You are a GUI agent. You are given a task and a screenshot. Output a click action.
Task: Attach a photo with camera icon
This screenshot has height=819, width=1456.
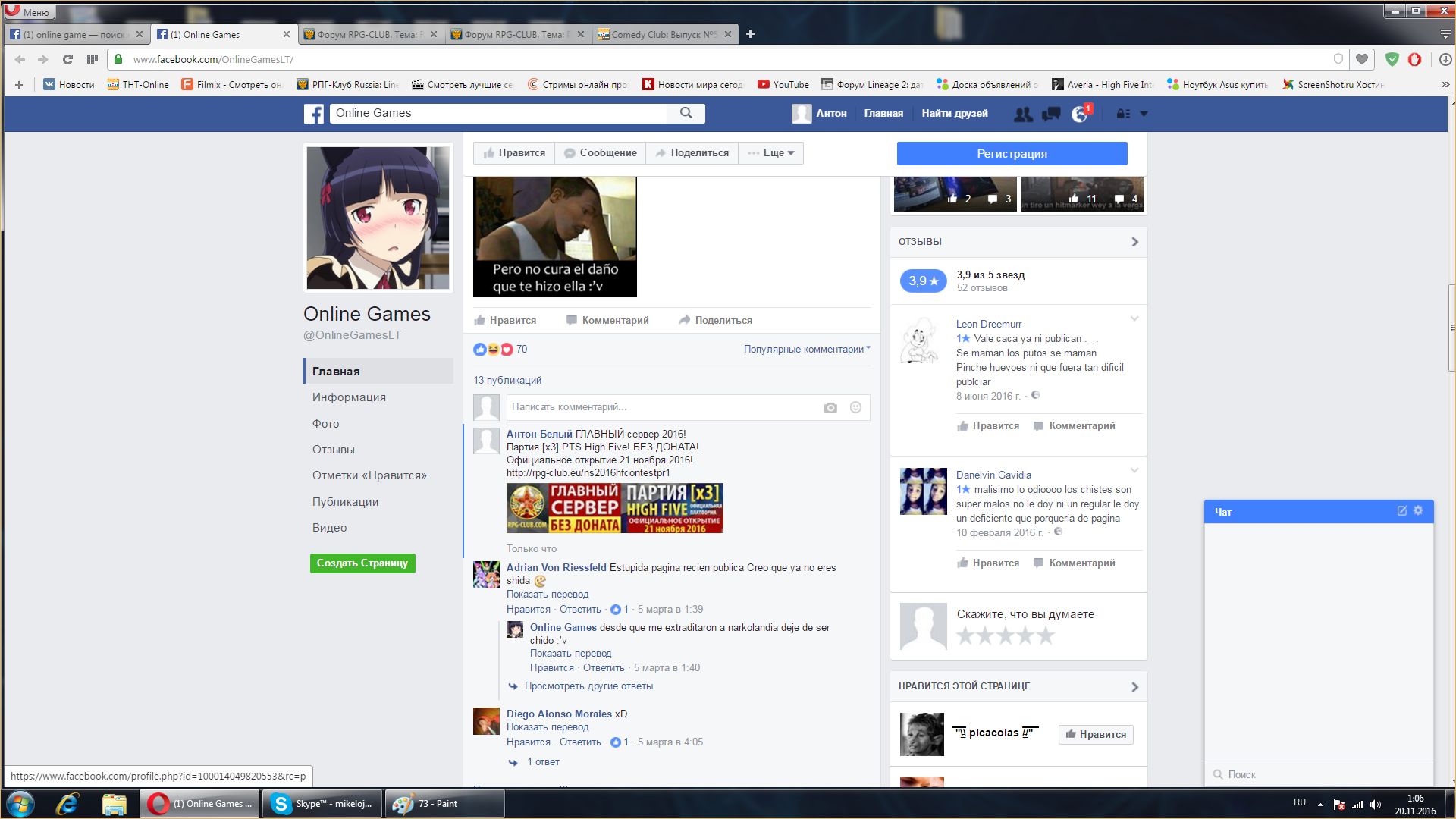point(830,407)
